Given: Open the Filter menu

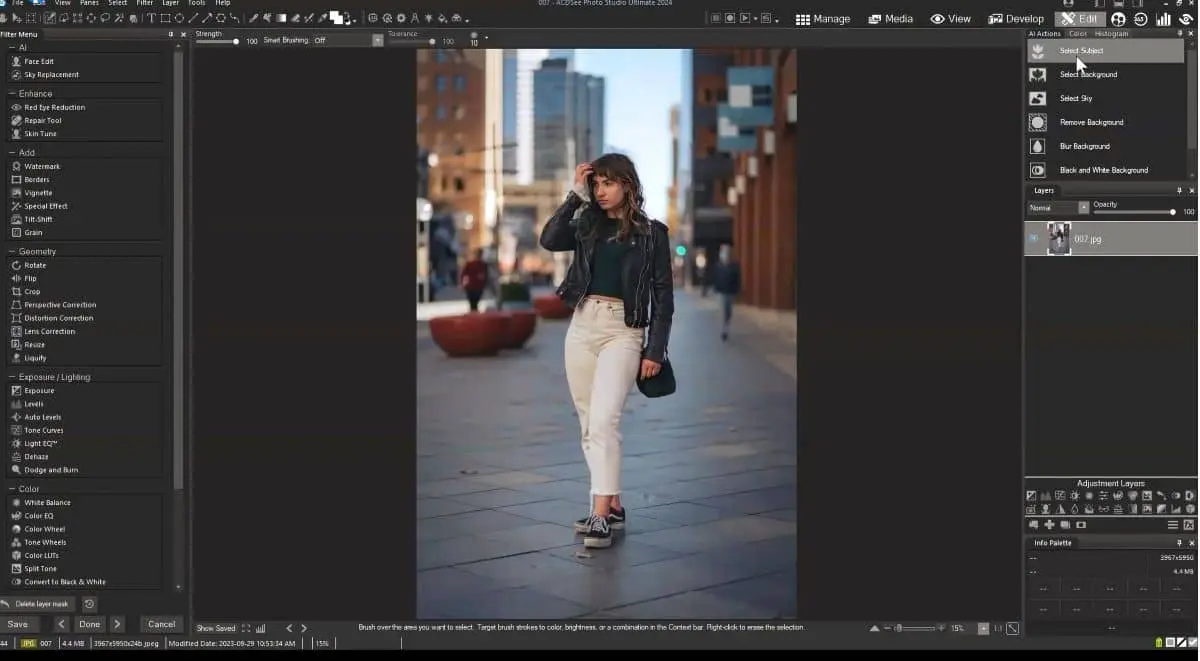Looking at the screenshot, I should (x=145, y=3).
